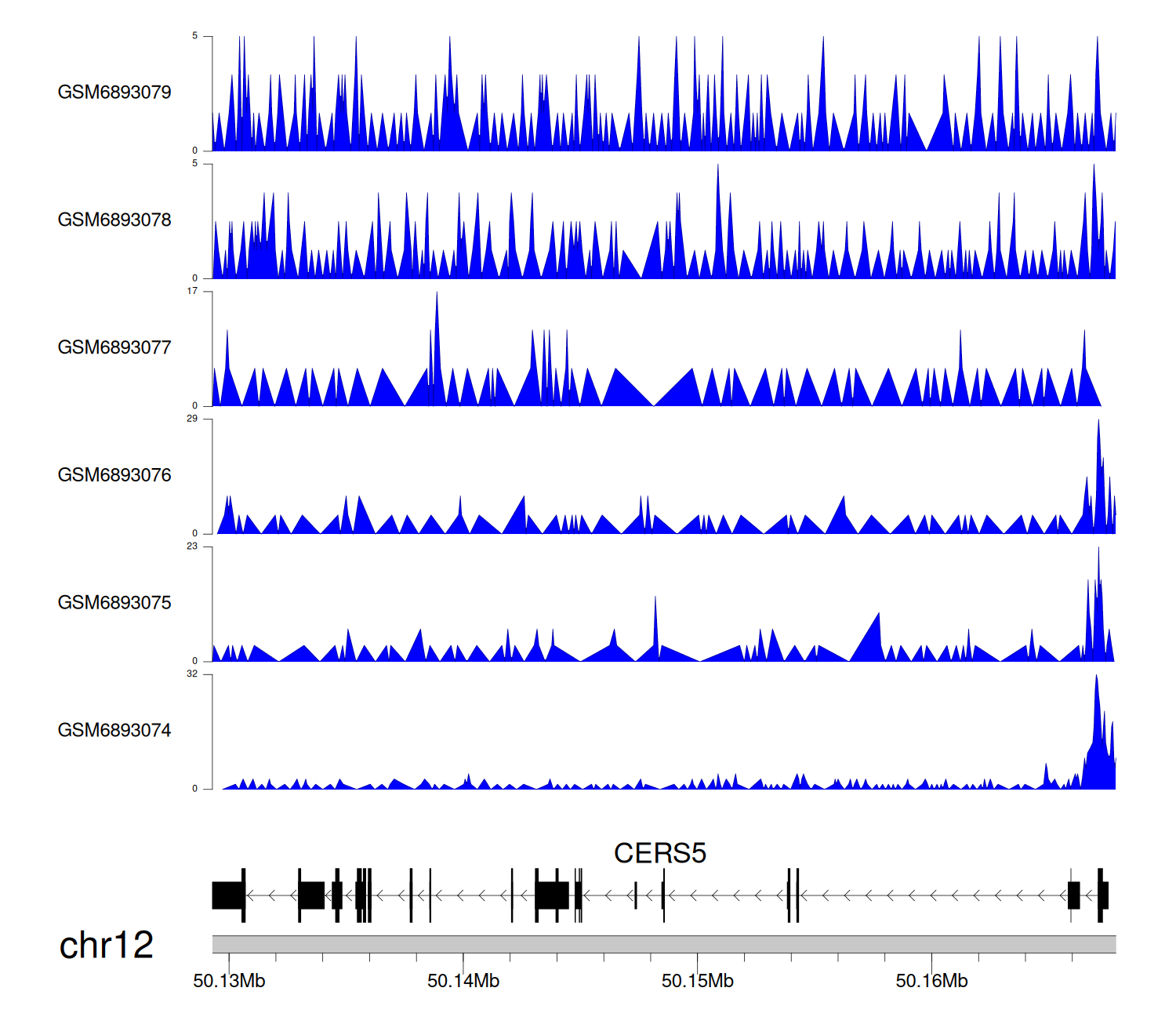Select the GSM6893078 track label
Viewport: 1176px width, 1035px height.
114,220
